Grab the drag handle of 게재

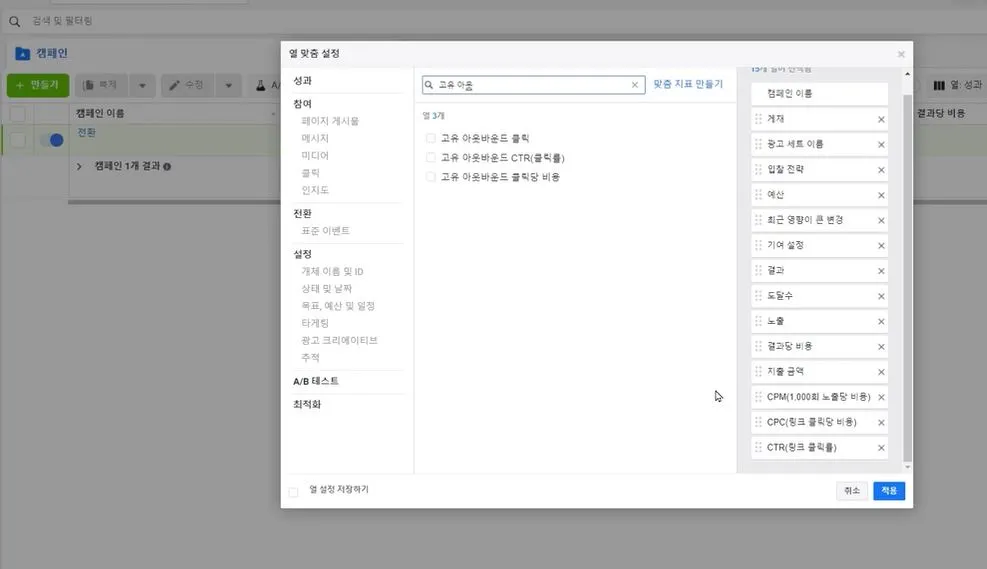point(759,119)
